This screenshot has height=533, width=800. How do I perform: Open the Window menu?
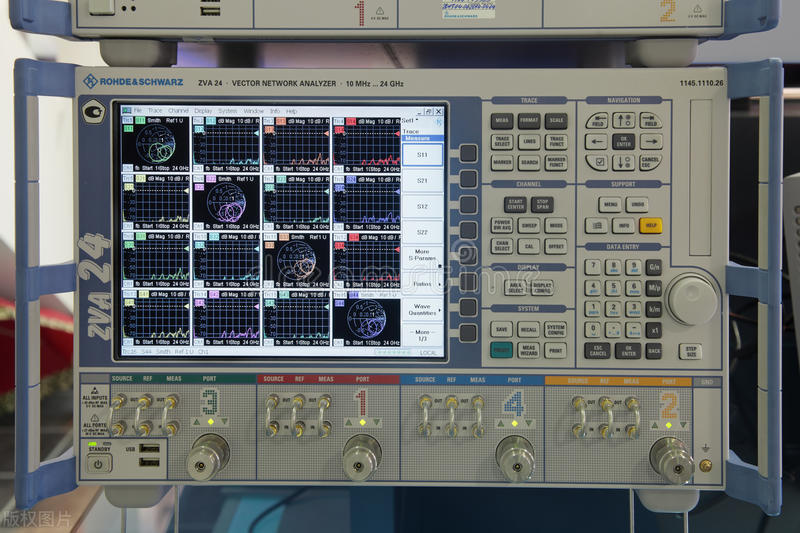pos(254,111)
